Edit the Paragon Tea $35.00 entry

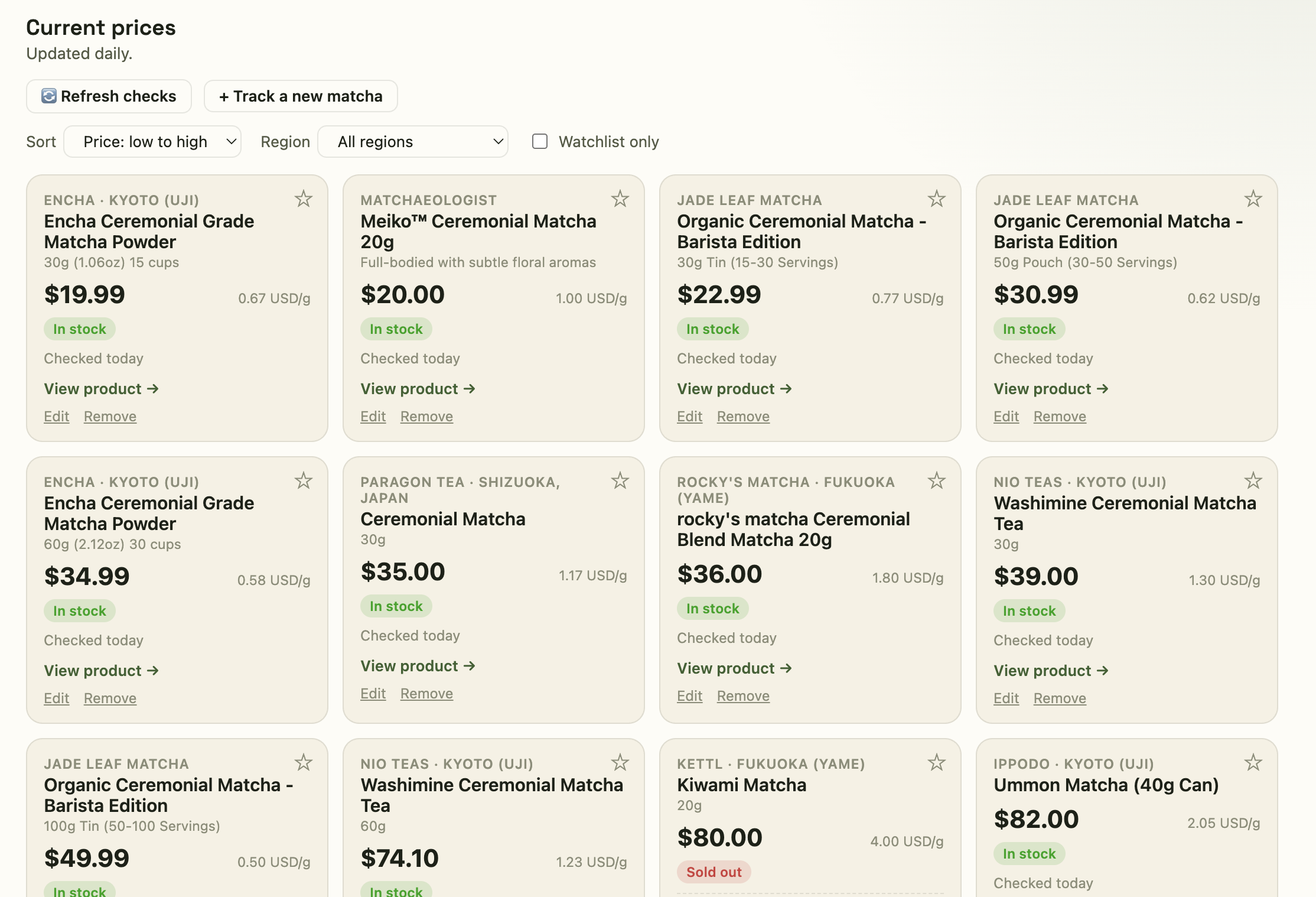[373, 694]
